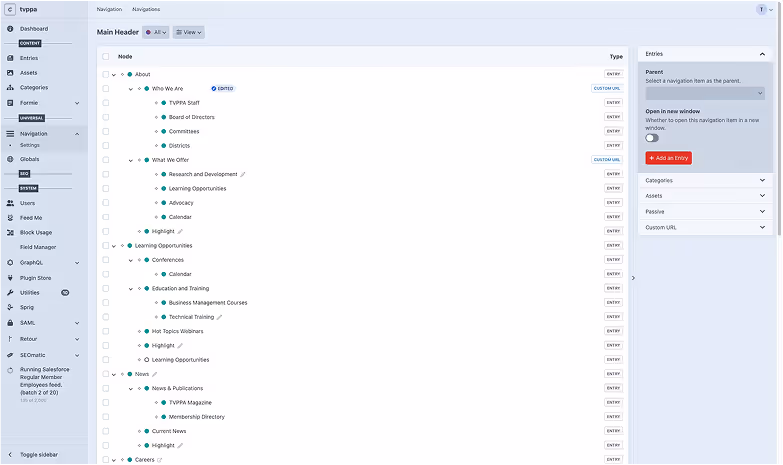This screenshot has height=465, width=783.
Task: Open the Business Management Courses node
Action: point(208,303)
